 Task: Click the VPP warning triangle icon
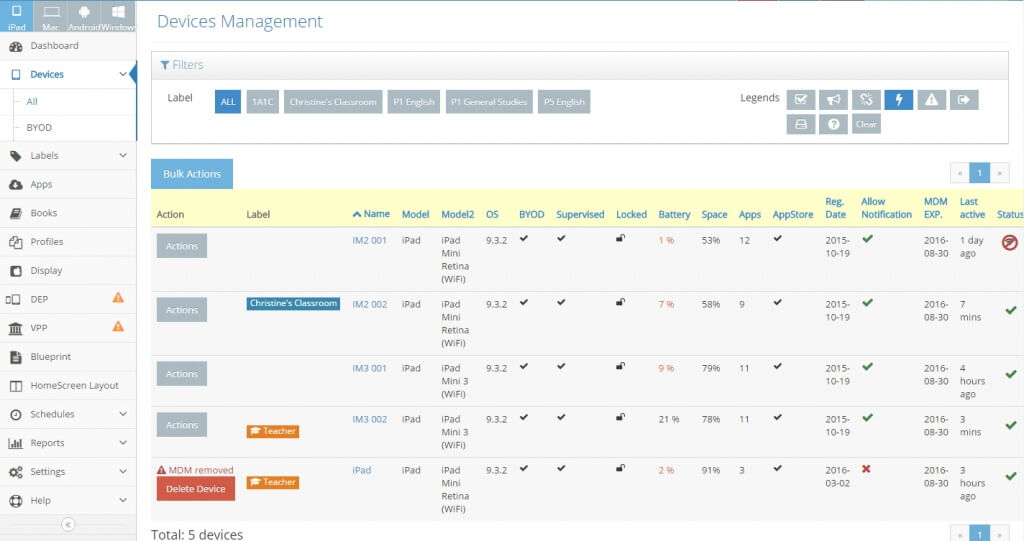click(x=118, y=326)
